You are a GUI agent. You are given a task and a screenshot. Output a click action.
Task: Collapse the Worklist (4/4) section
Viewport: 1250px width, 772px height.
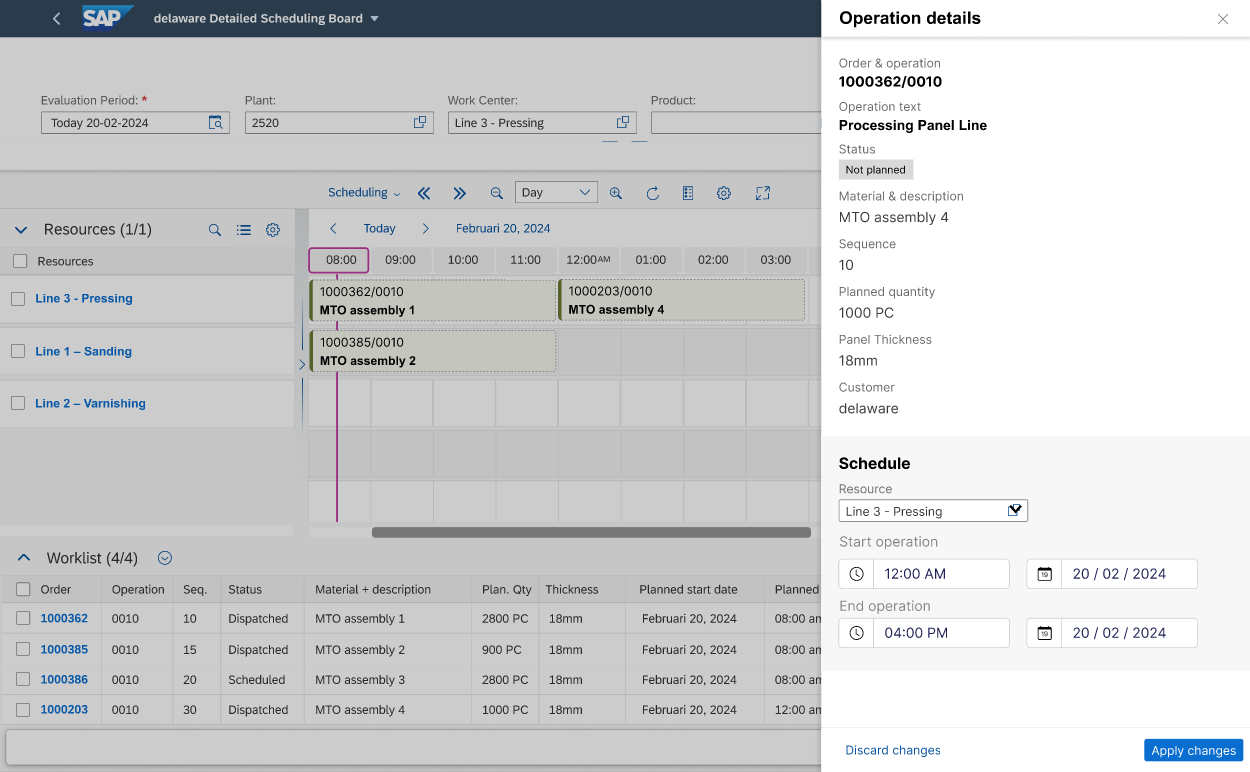tap(24, 558)
